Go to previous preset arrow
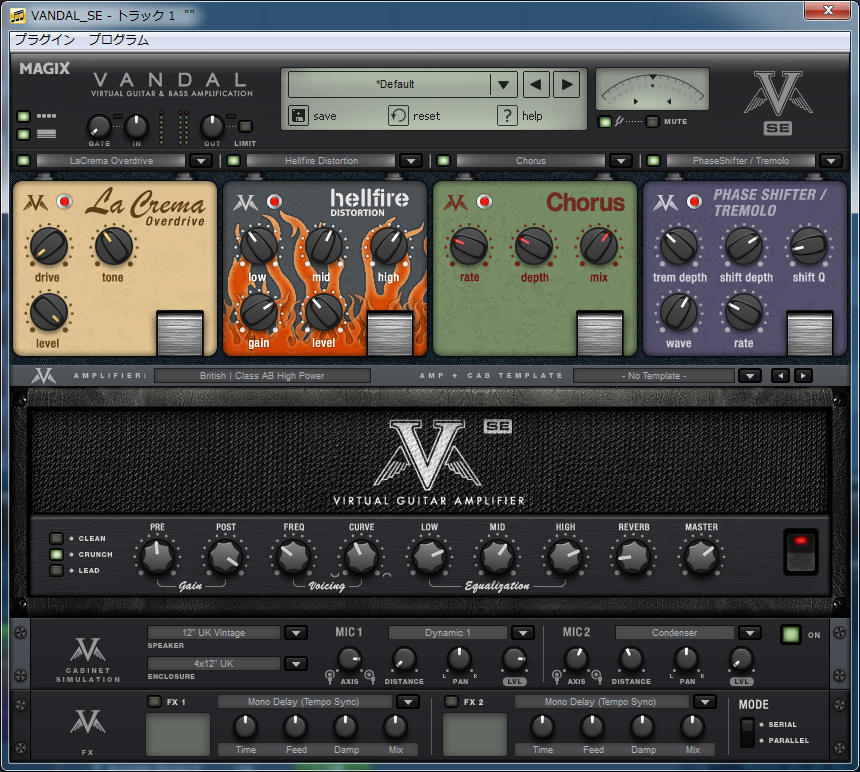Image resolution: width=860 pixels, height=772 pixels. tap(536, 84)
